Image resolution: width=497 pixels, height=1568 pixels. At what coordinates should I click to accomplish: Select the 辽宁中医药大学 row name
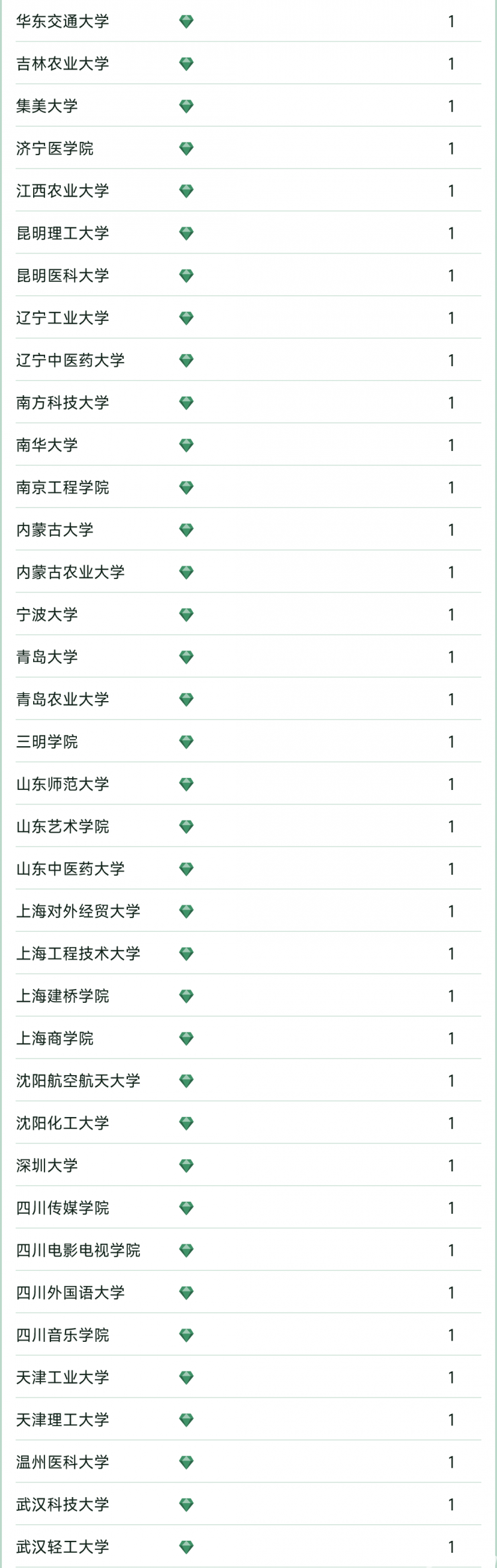(70, 360)
